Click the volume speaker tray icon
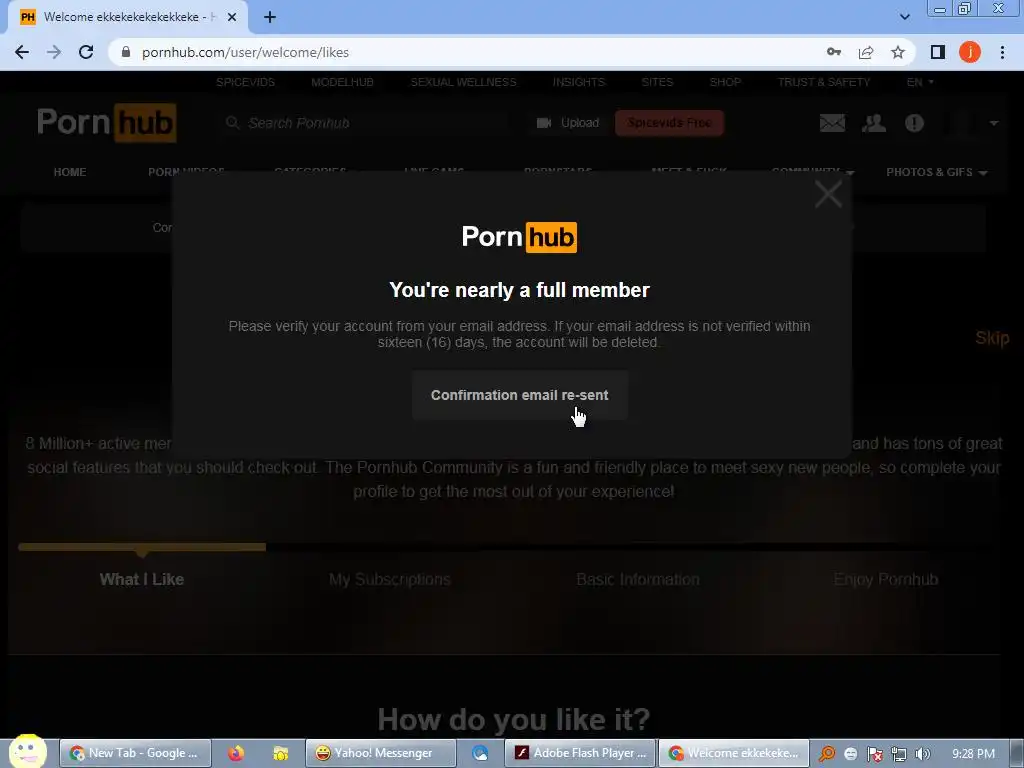1024x768 pixels. pyautogui.click(x=923, y=754)
